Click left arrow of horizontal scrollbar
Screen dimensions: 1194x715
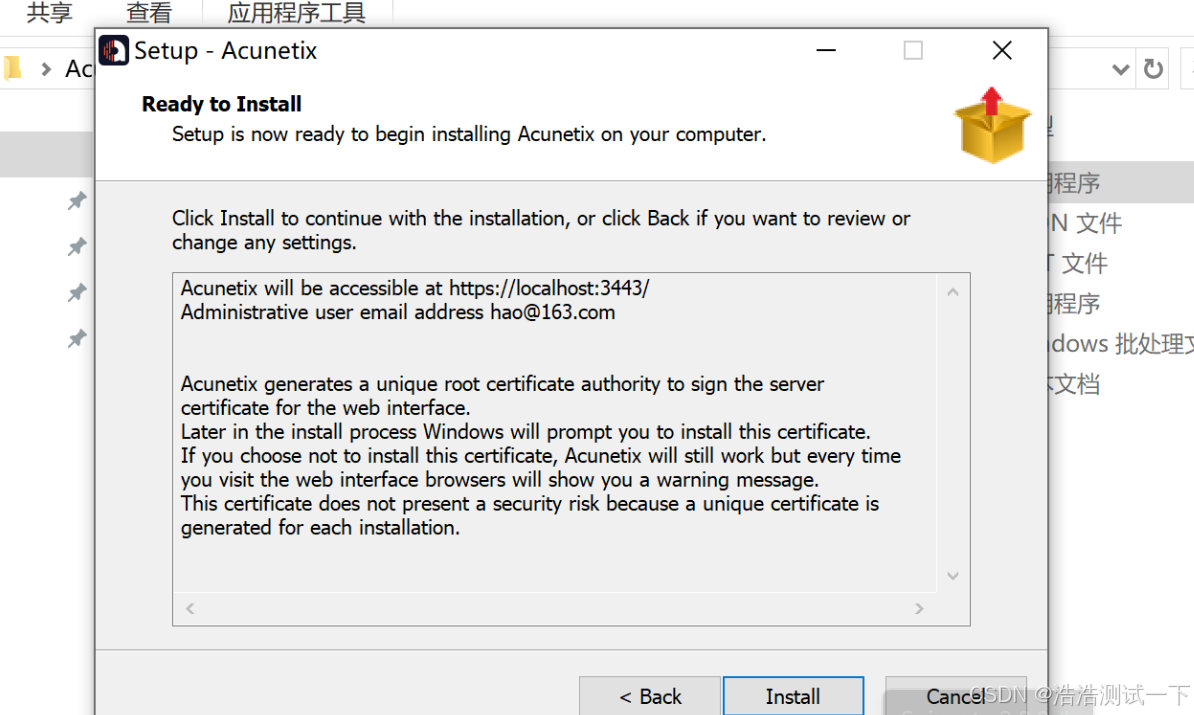190,608
